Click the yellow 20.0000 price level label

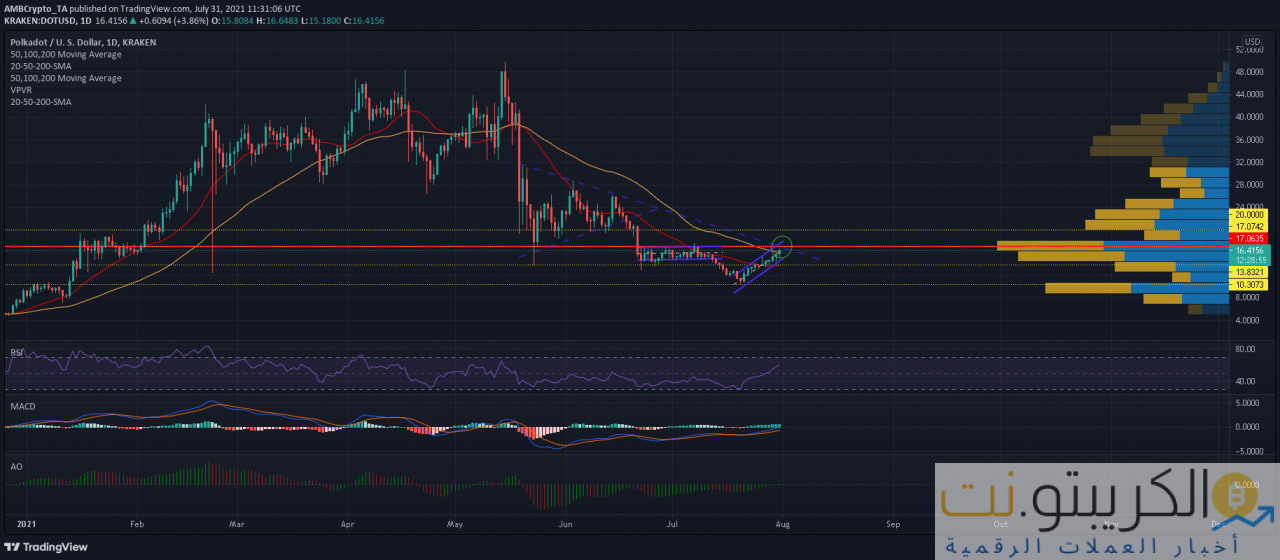1251,214
